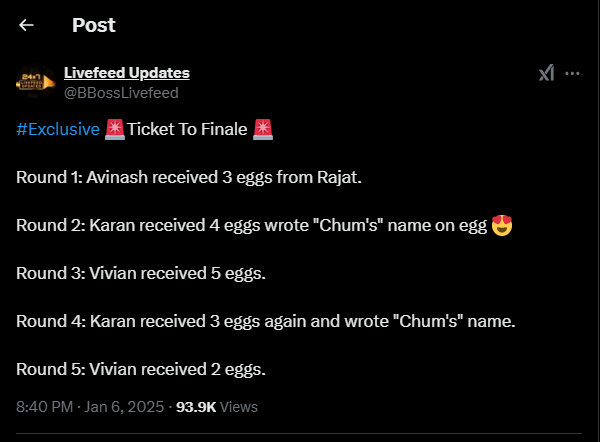Click the heart-eyes emoji in Round 2
Viewport: 600px width, 442px height.
click(x=502, y=225)
